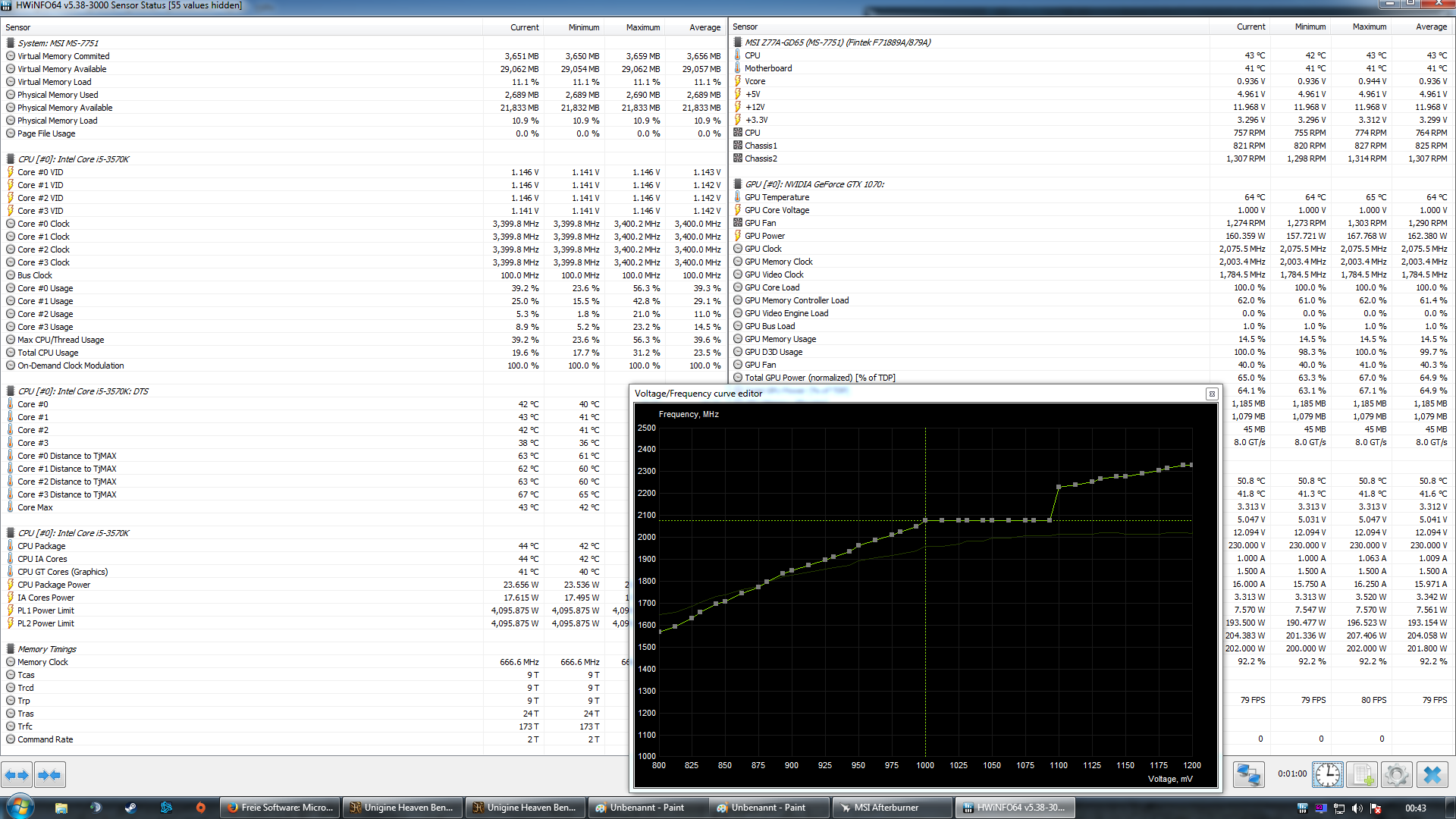The width and height of the screenshot is (1456, 819).
Task: Open the remote network monitoring button
Action: 1248,774
